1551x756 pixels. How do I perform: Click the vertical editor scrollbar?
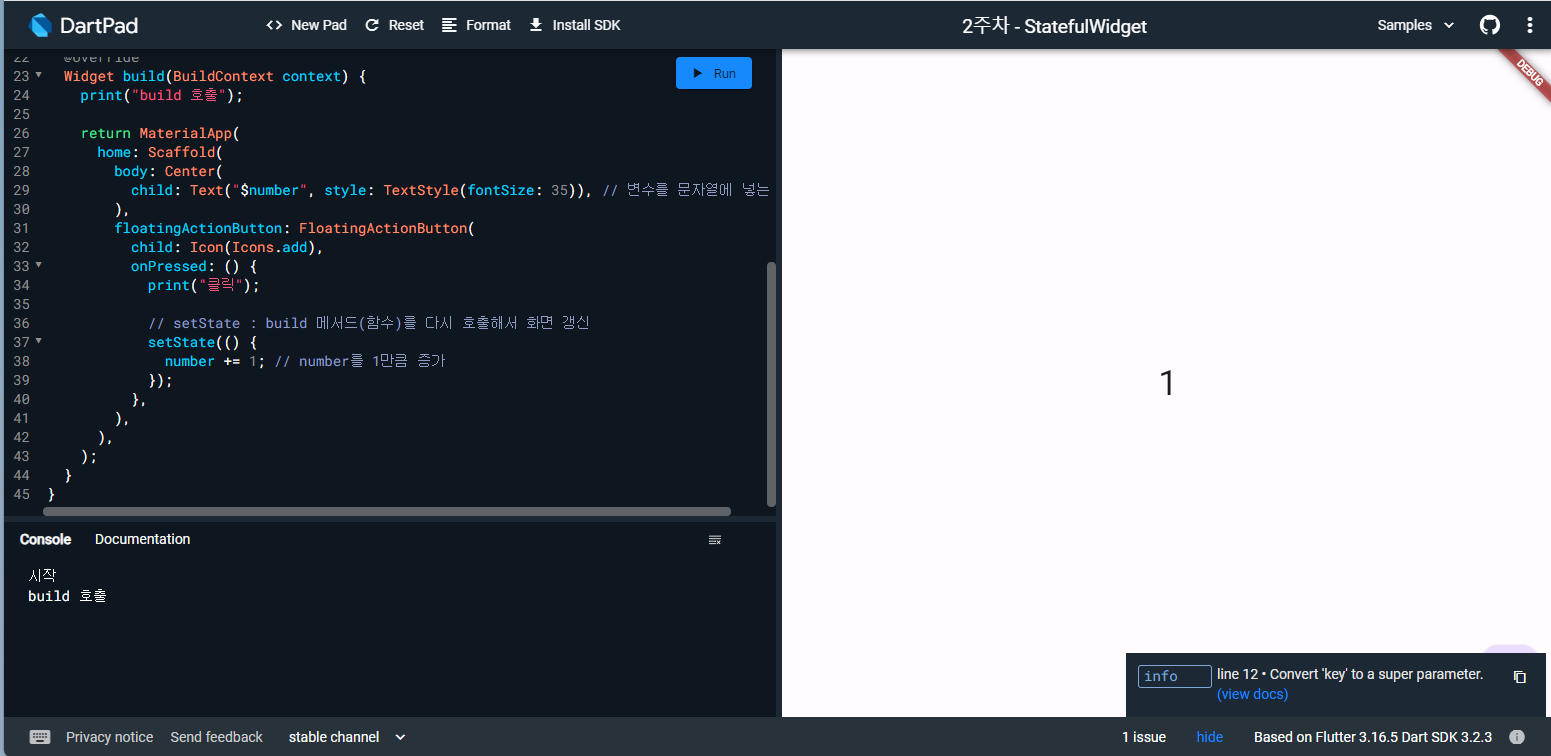coord(771,384)
